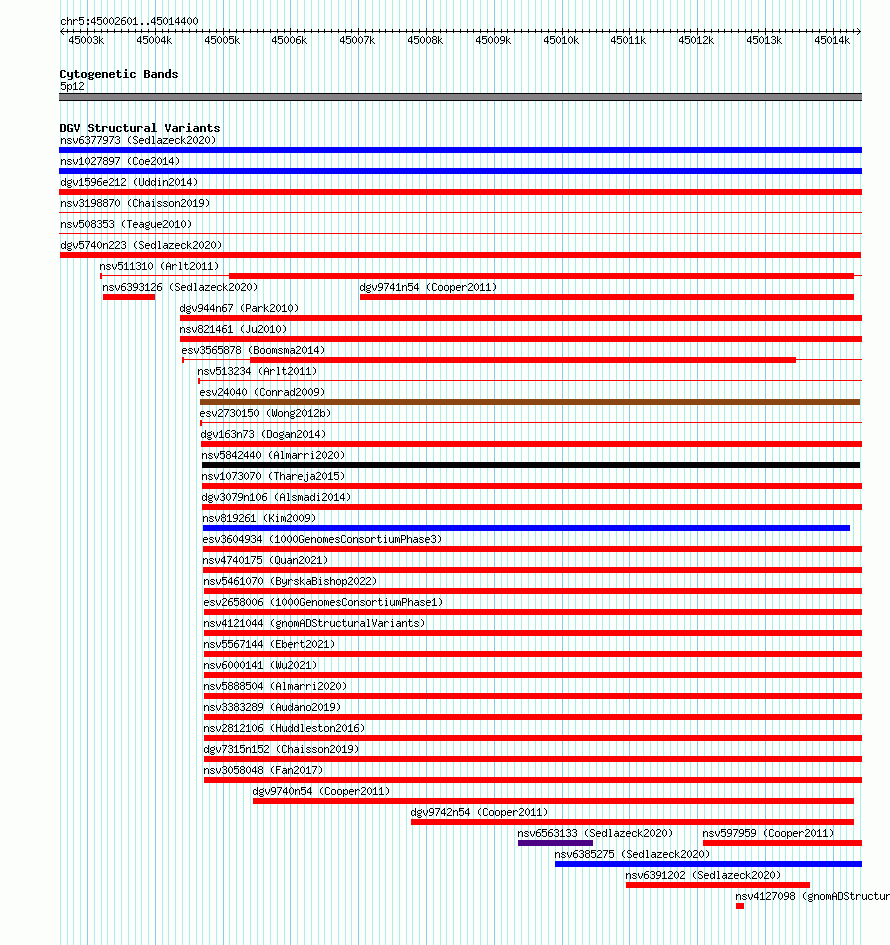Click nsv5567144 (Ebert2021) label
Screen dimensions: 890x945
(x=269, y=645)
